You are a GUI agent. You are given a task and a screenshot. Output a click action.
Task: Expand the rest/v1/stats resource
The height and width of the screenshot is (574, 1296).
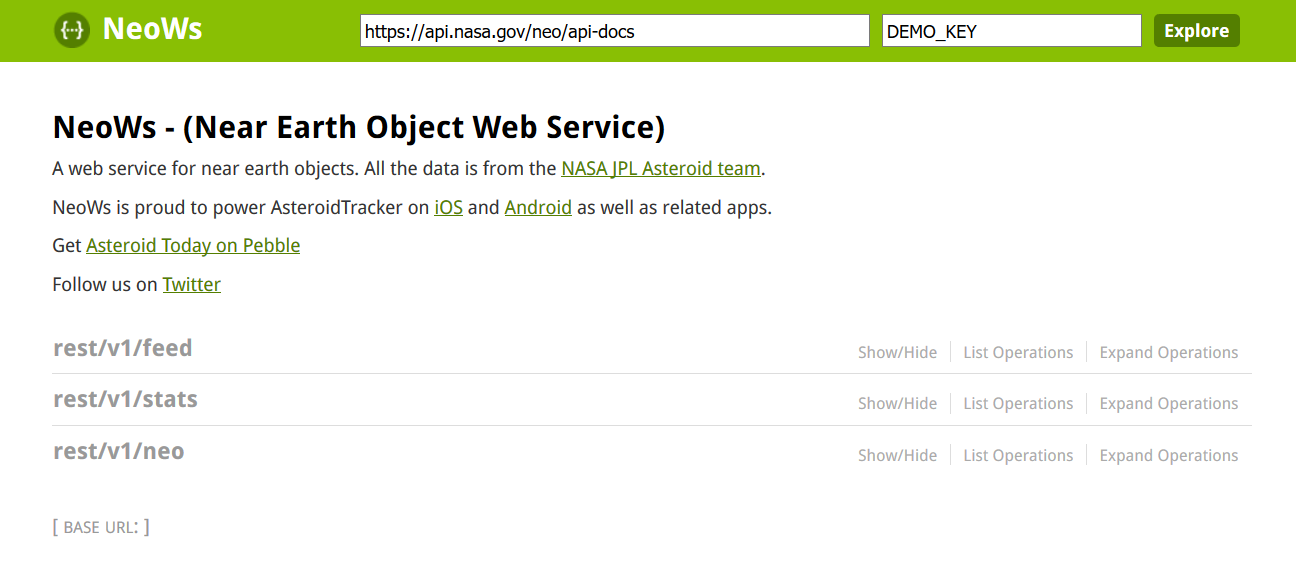[x=125, y=399]
